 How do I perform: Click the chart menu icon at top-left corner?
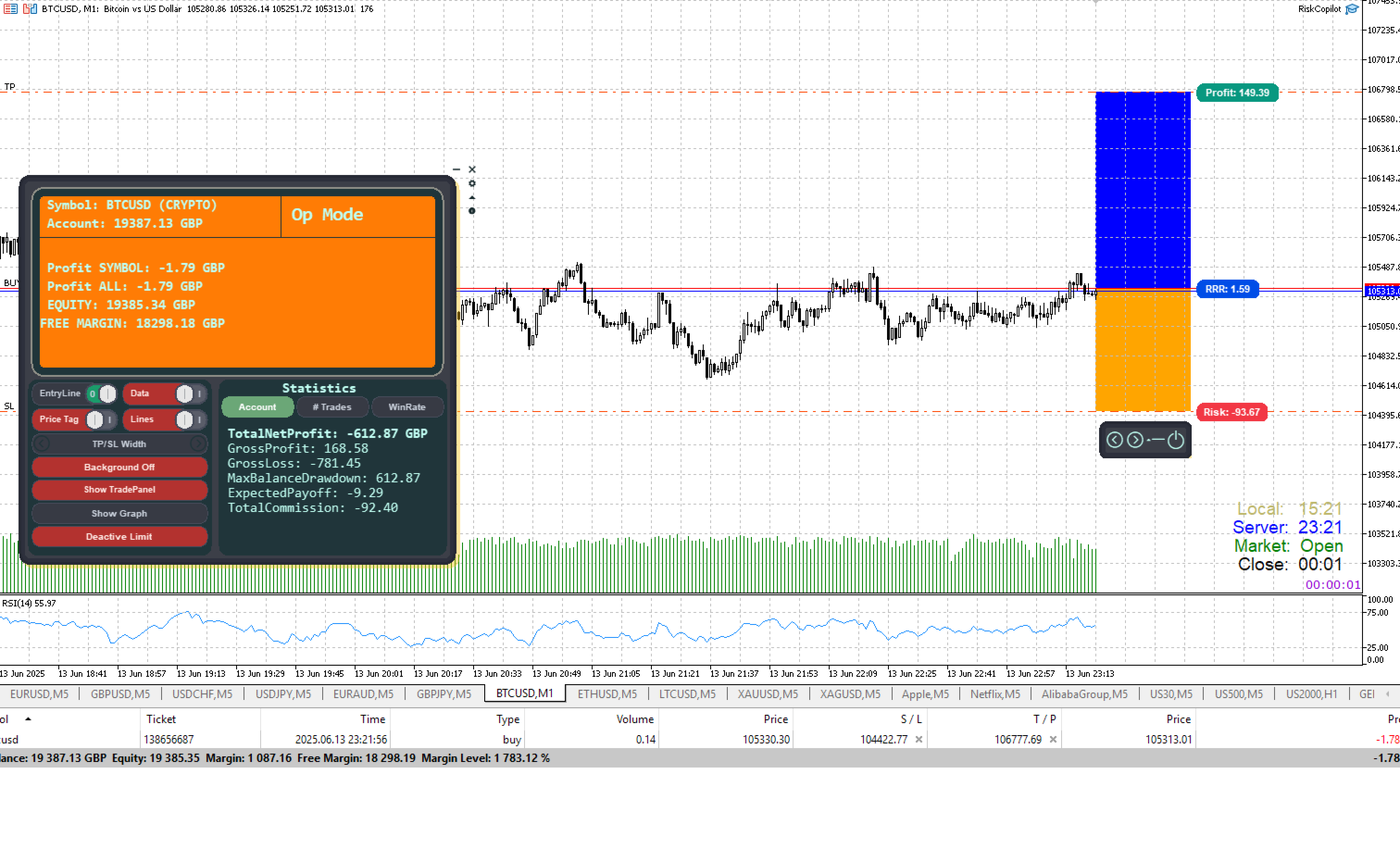tap(11, 8)
